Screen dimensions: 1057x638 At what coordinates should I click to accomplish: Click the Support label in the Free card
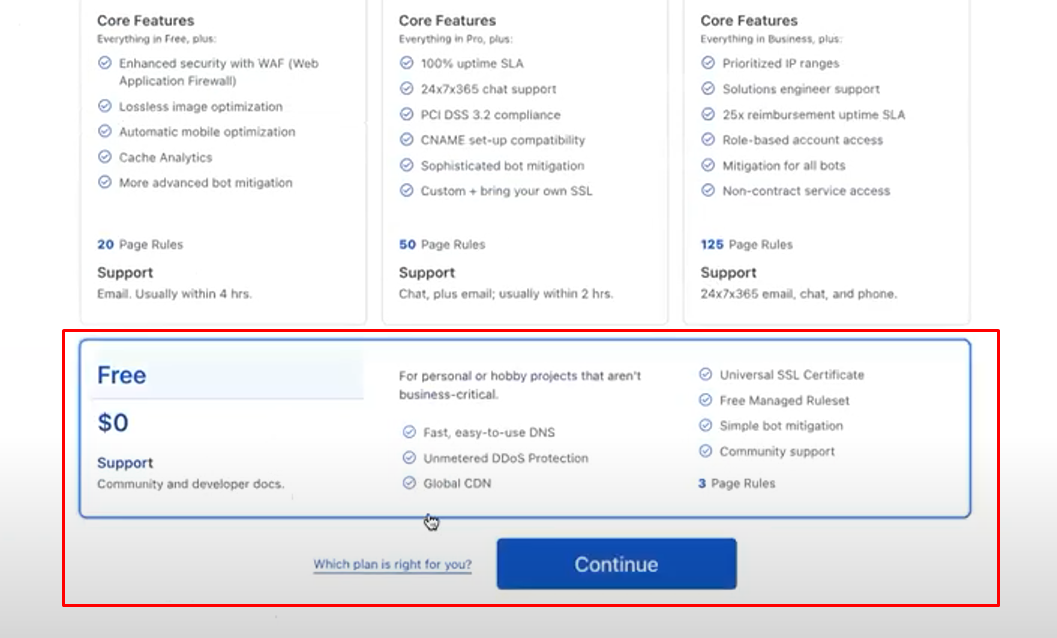tap(123, 462)
